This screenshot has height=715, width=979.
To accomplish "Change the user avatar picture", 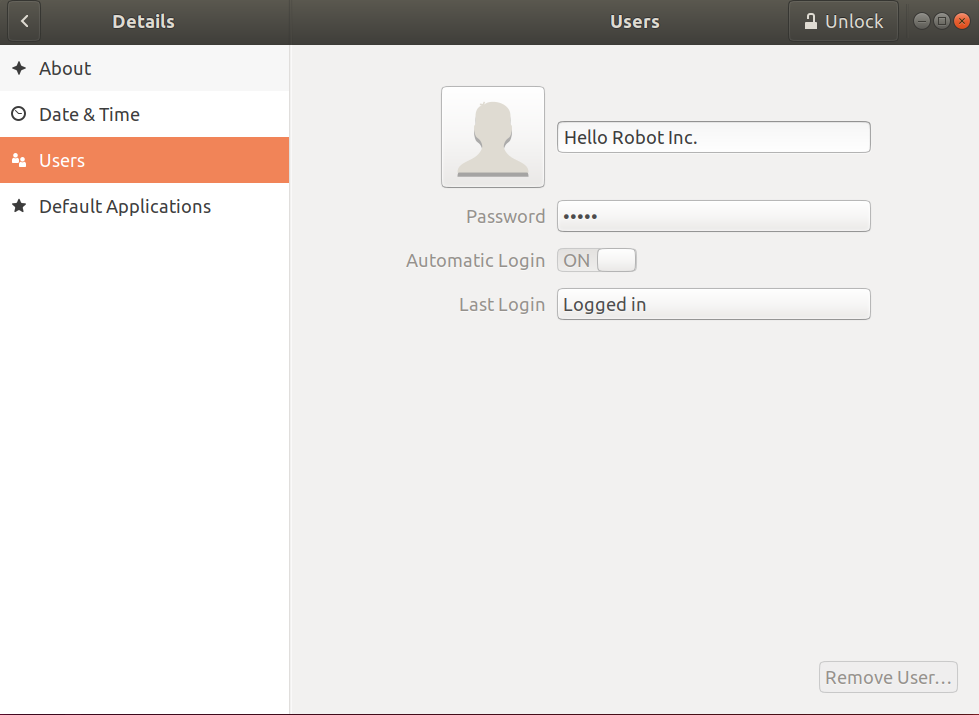I will click(492, 137).
